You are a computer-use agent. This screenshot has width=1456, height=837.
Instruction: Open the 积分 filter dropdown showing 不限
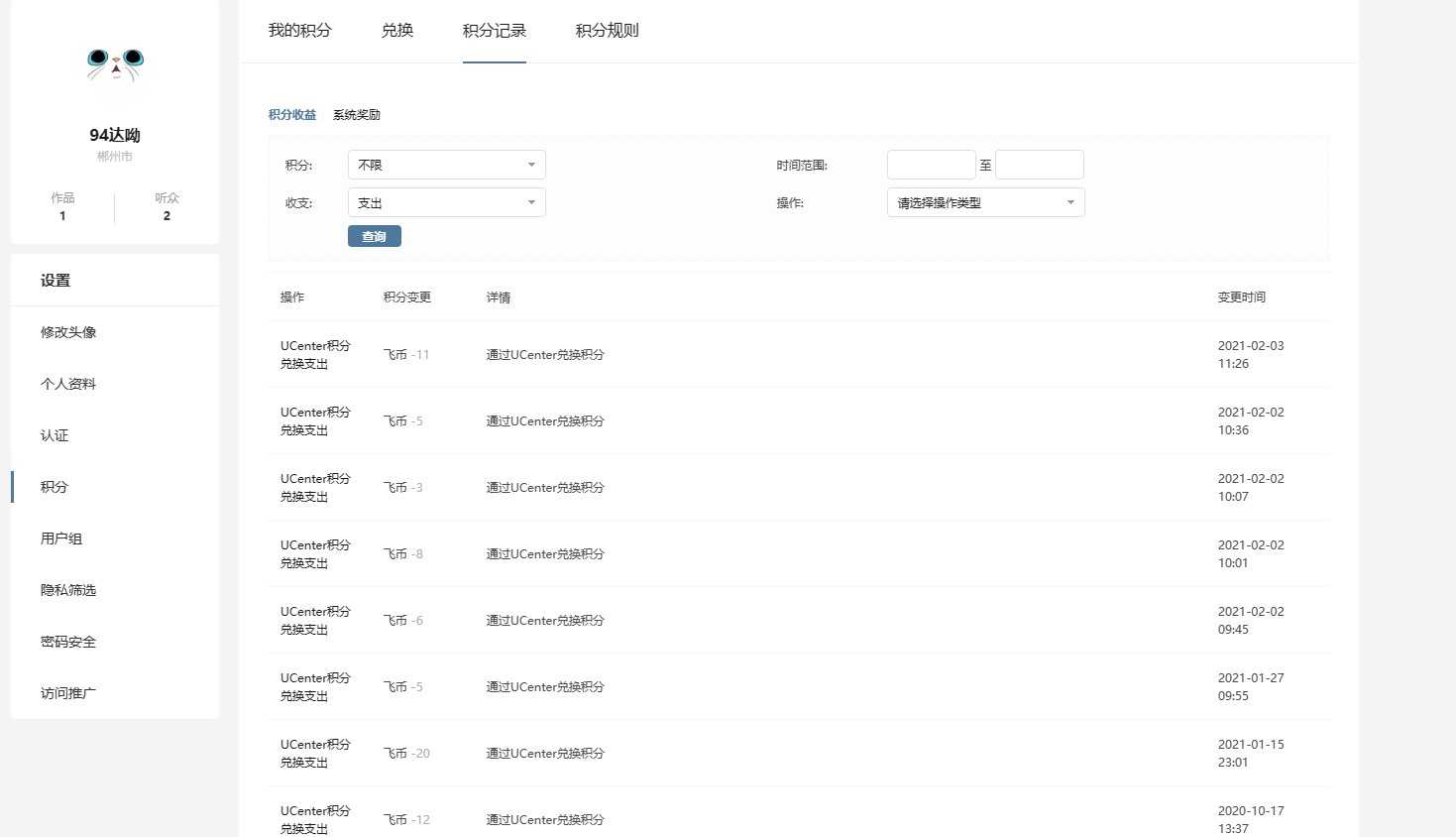[445, 164]
